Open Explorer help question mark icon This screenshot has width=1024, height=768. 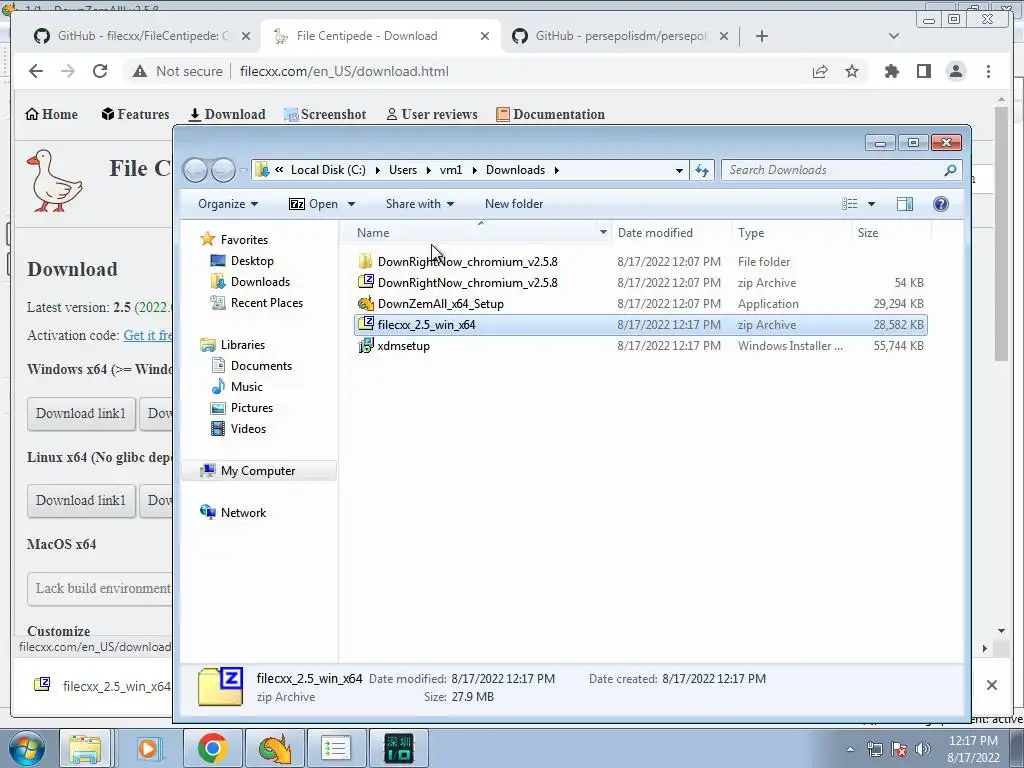click(x=940, y=204)
